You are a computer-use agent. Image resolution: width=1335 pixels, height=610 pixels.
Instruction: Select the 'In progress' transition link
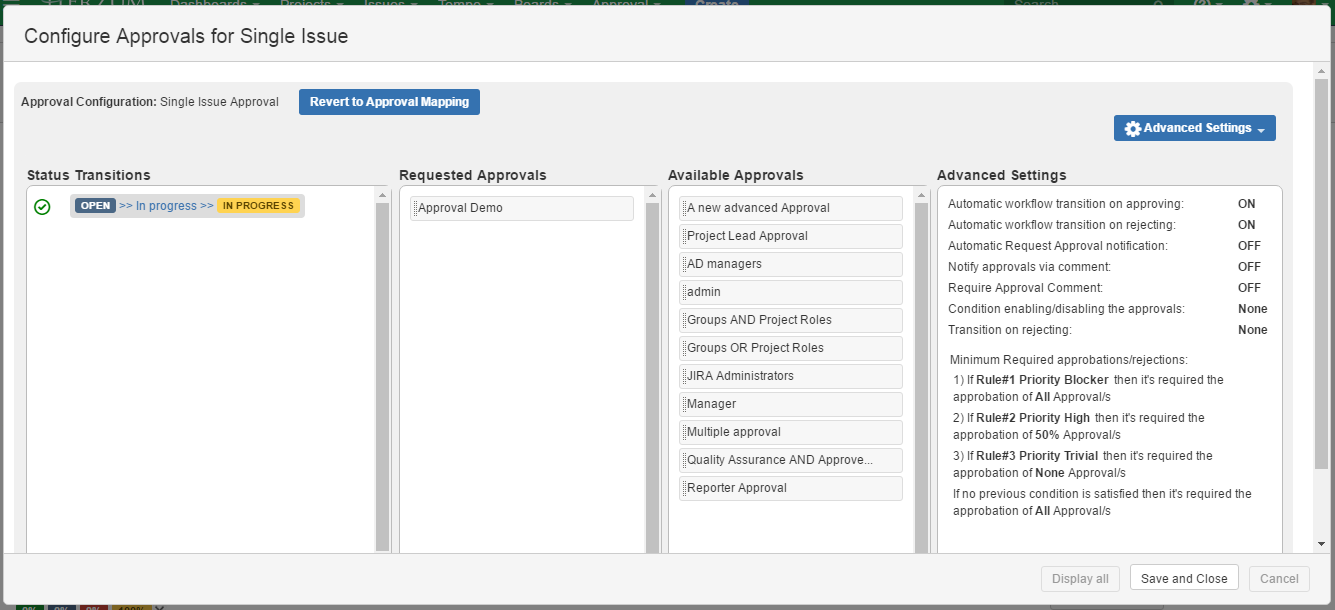166,206
